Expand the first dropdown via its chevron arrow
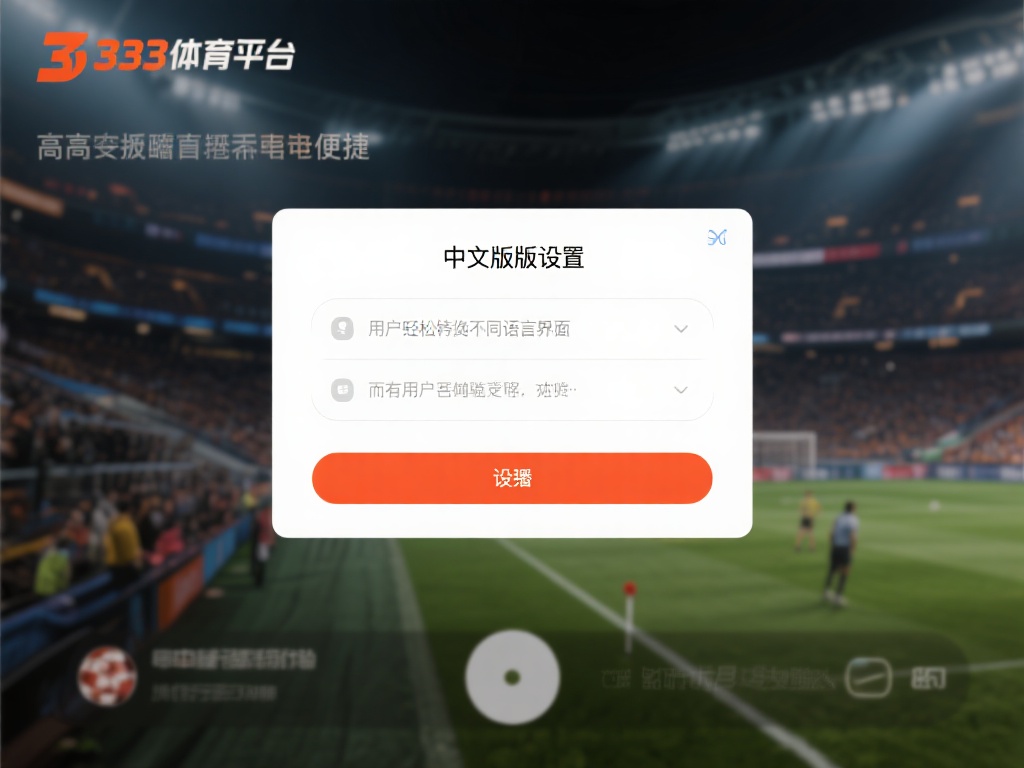Screen dimensions: 1024x768 coord(680,328)
